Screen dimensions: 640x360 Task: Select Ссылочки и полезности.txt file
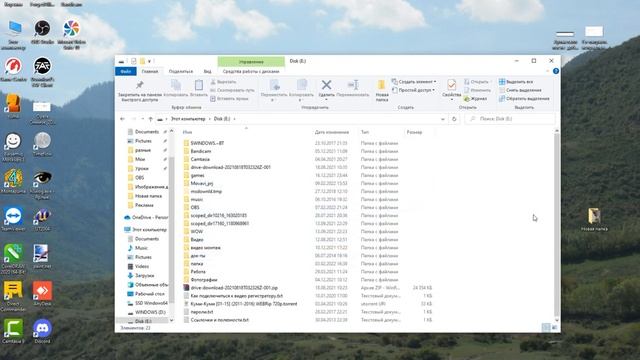[220, 320]
